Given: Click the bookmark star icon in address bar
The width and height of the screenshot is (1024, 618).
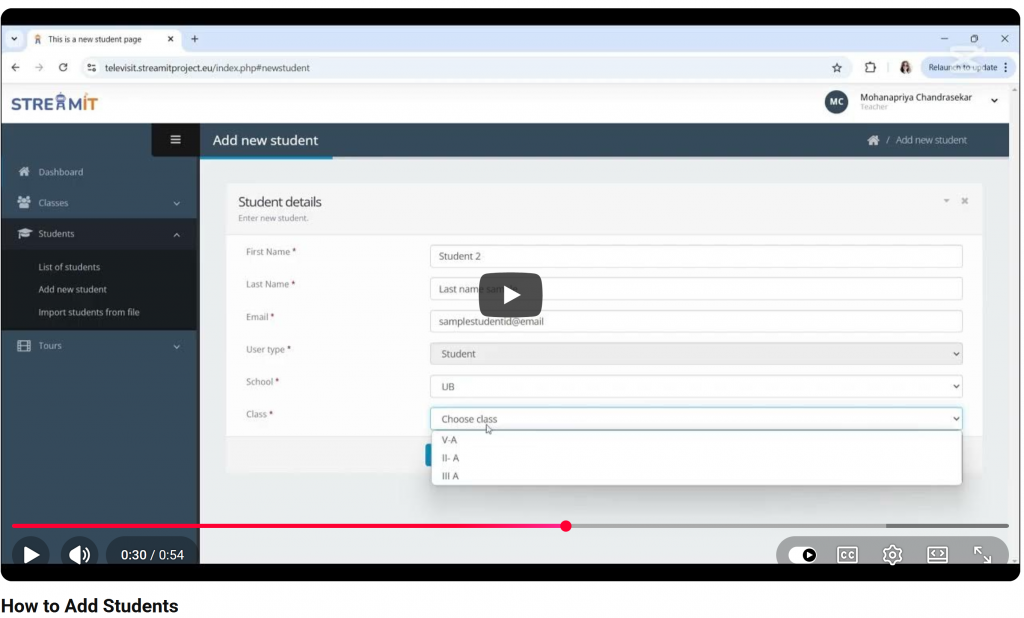Looking at the screenshot, I should [837, 68].
